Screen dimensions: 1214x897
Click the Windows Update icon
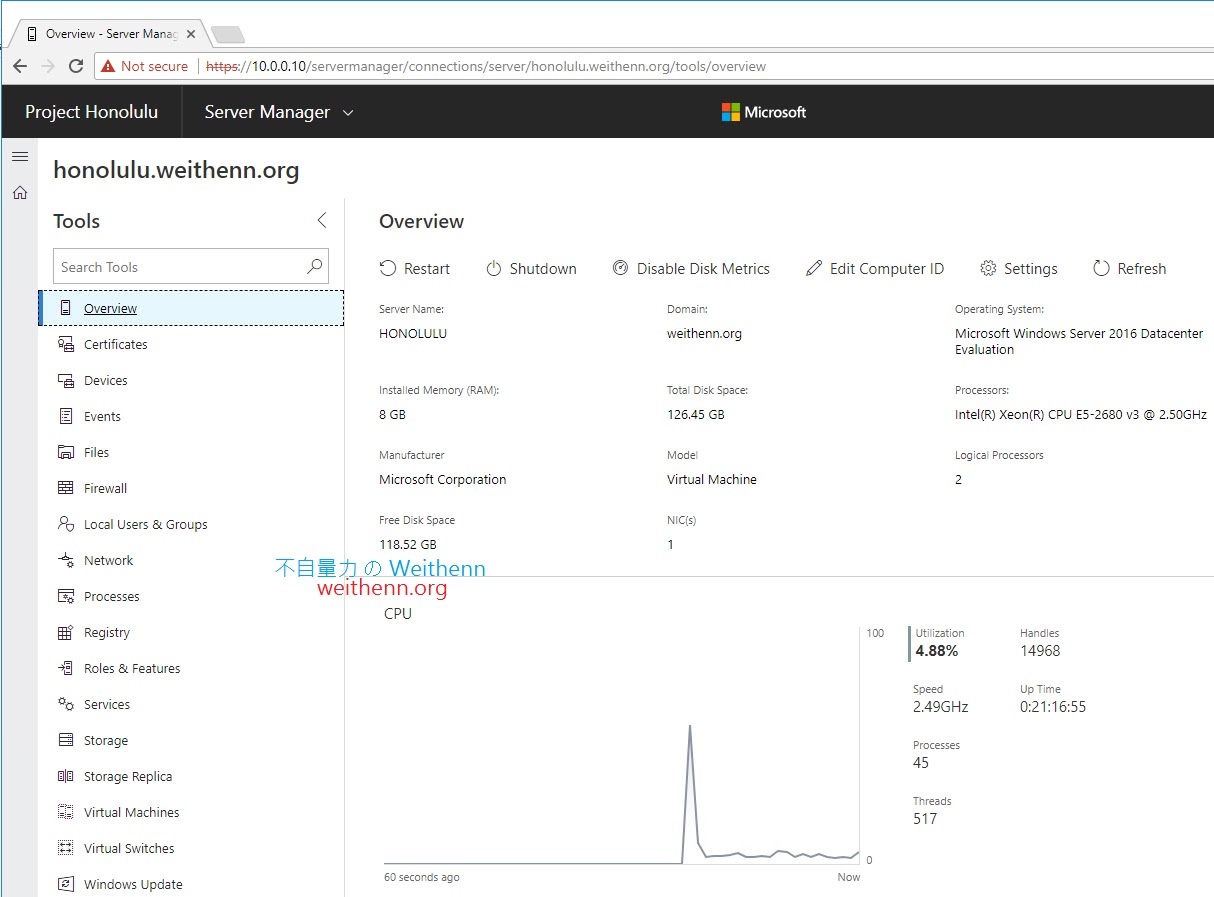66,884
